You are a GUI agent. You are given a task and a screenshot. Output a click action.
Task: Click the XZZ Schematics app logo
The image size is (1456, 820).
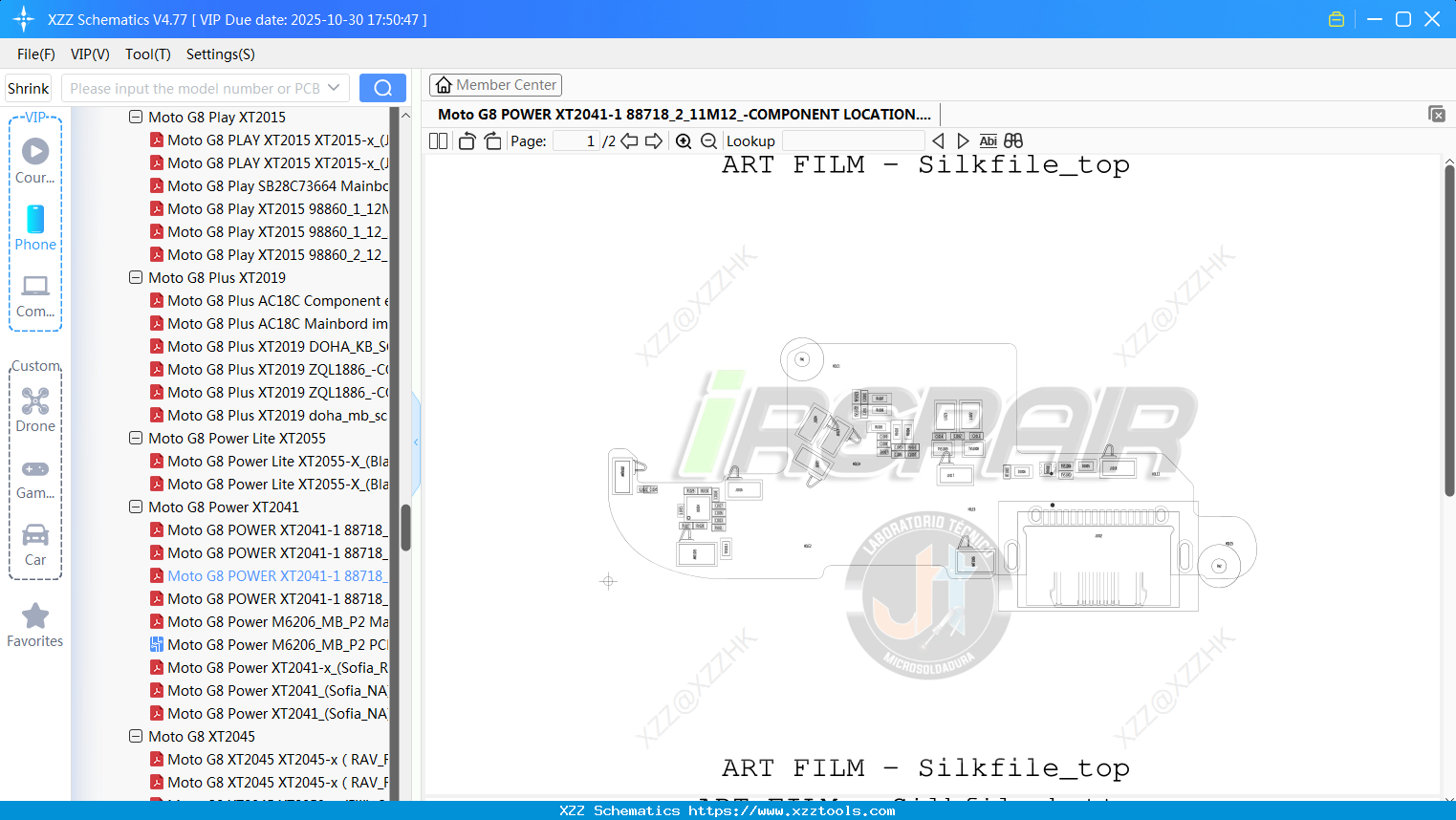23,19
